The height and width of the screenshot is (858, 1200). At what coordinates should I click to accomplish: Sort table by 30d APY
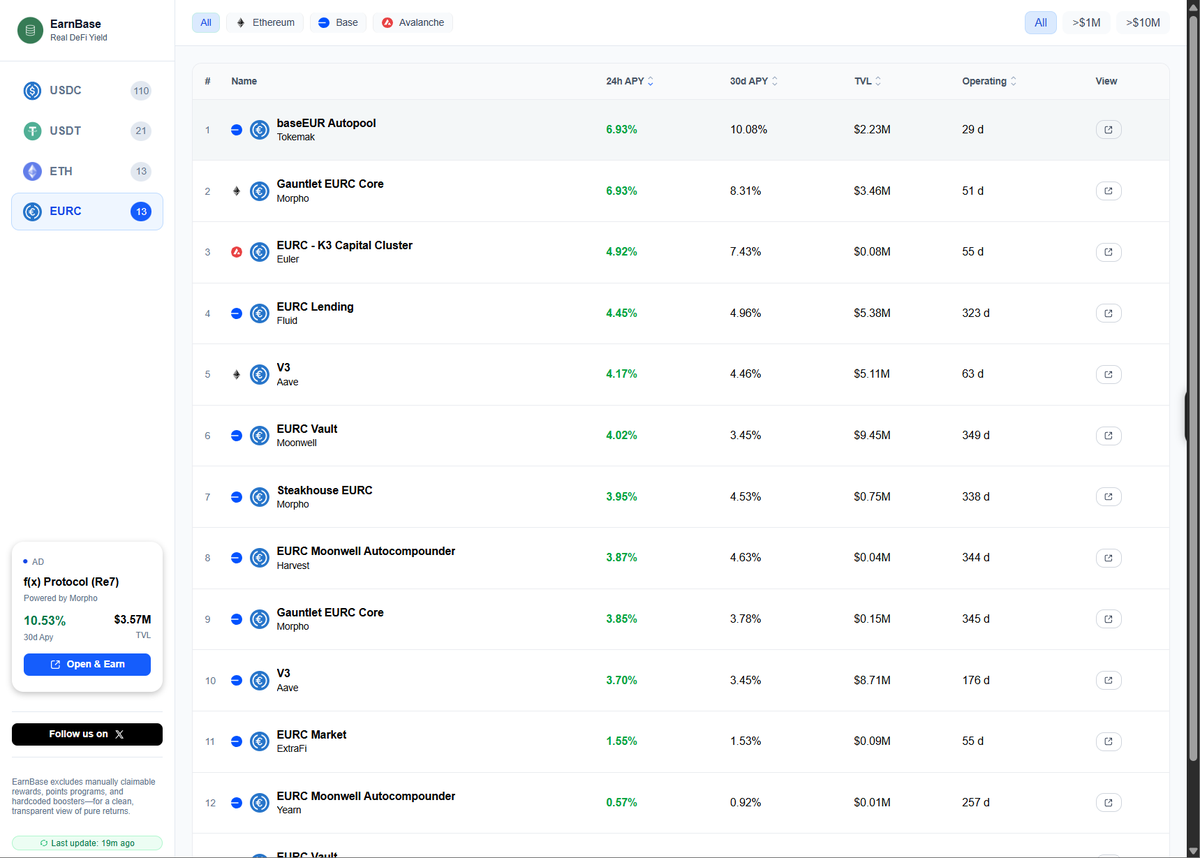[x=754, y=81]
